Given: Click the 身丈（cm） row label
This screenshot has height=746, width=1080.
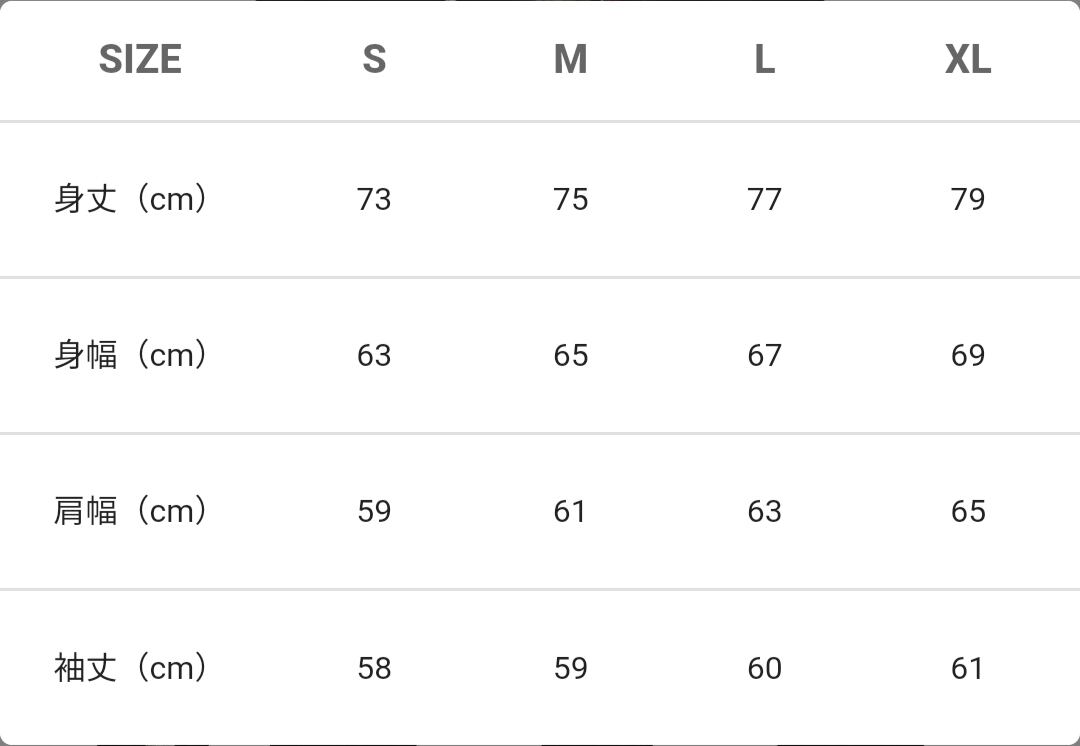Looking at the screenshot, I should point(131,199).
